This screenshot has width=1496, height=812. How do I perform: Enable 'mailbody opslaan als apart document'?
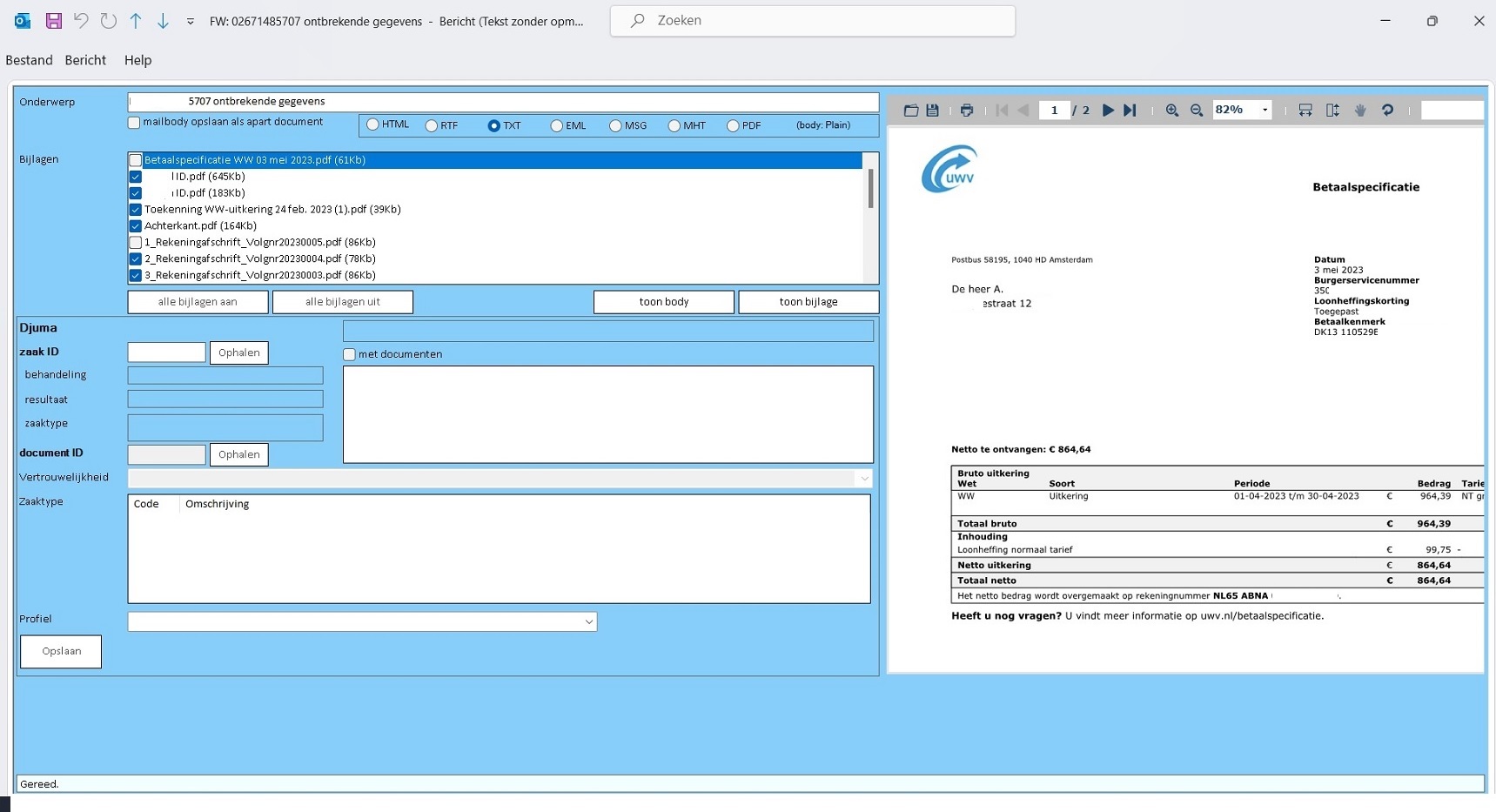tap(134, 123)
